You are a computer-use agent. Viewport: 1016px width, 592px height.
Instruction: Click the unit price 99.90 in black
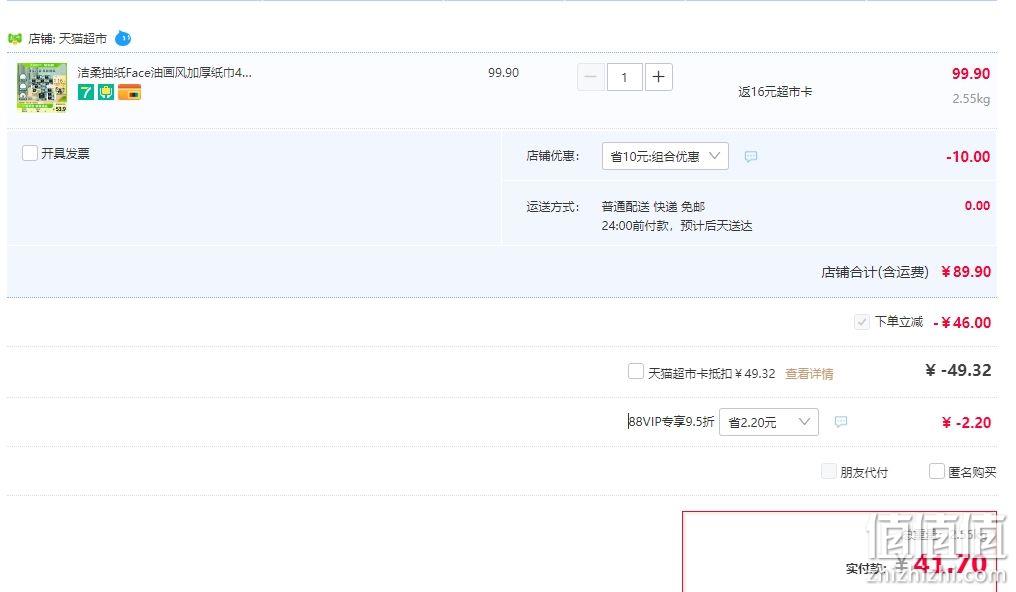pos(503,73)
